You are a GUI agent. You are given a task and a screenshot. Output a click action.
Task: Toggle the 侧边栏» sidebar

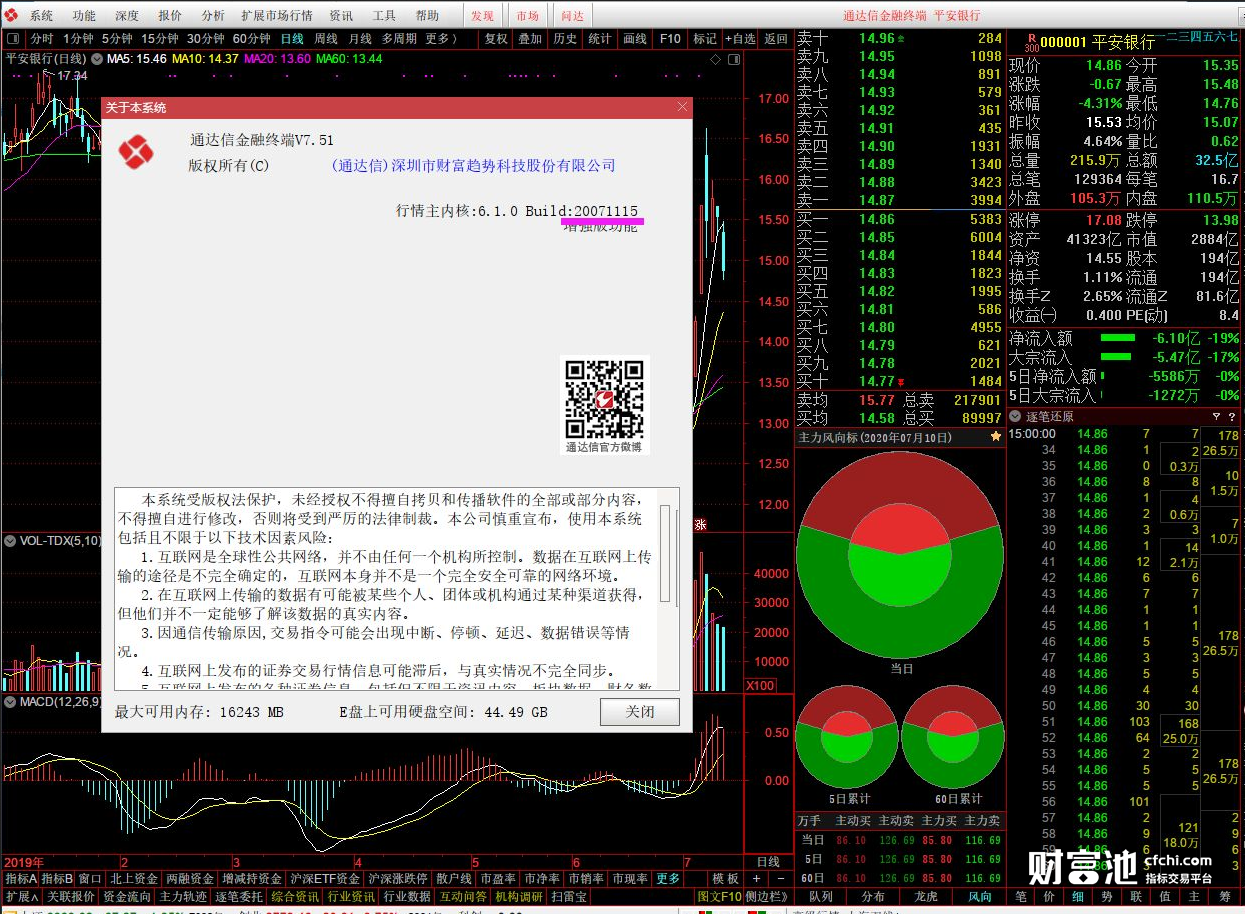768,897
